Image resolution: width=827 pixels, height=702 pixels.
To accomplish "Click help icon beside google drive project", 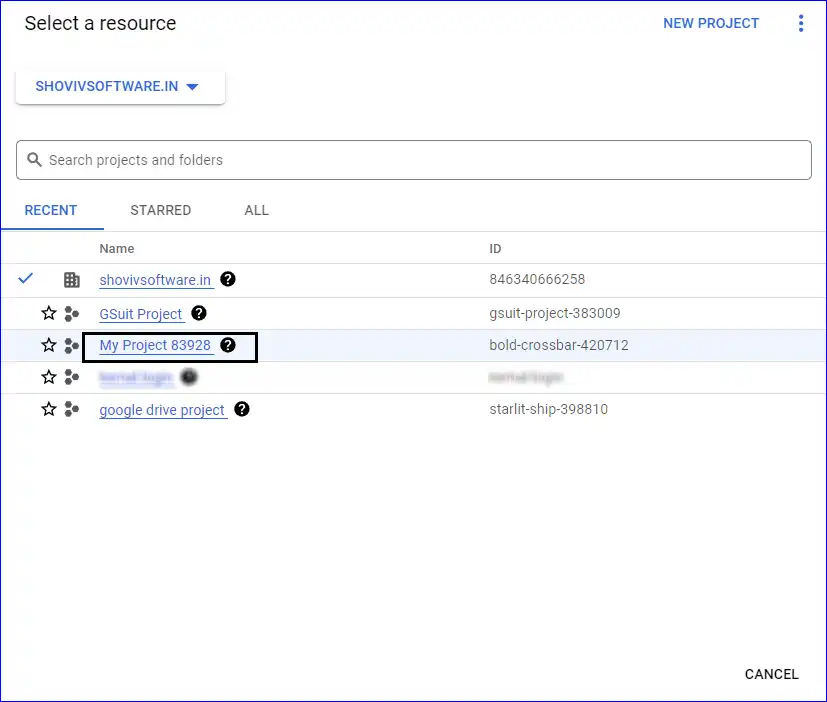I will tap(242, 409).
